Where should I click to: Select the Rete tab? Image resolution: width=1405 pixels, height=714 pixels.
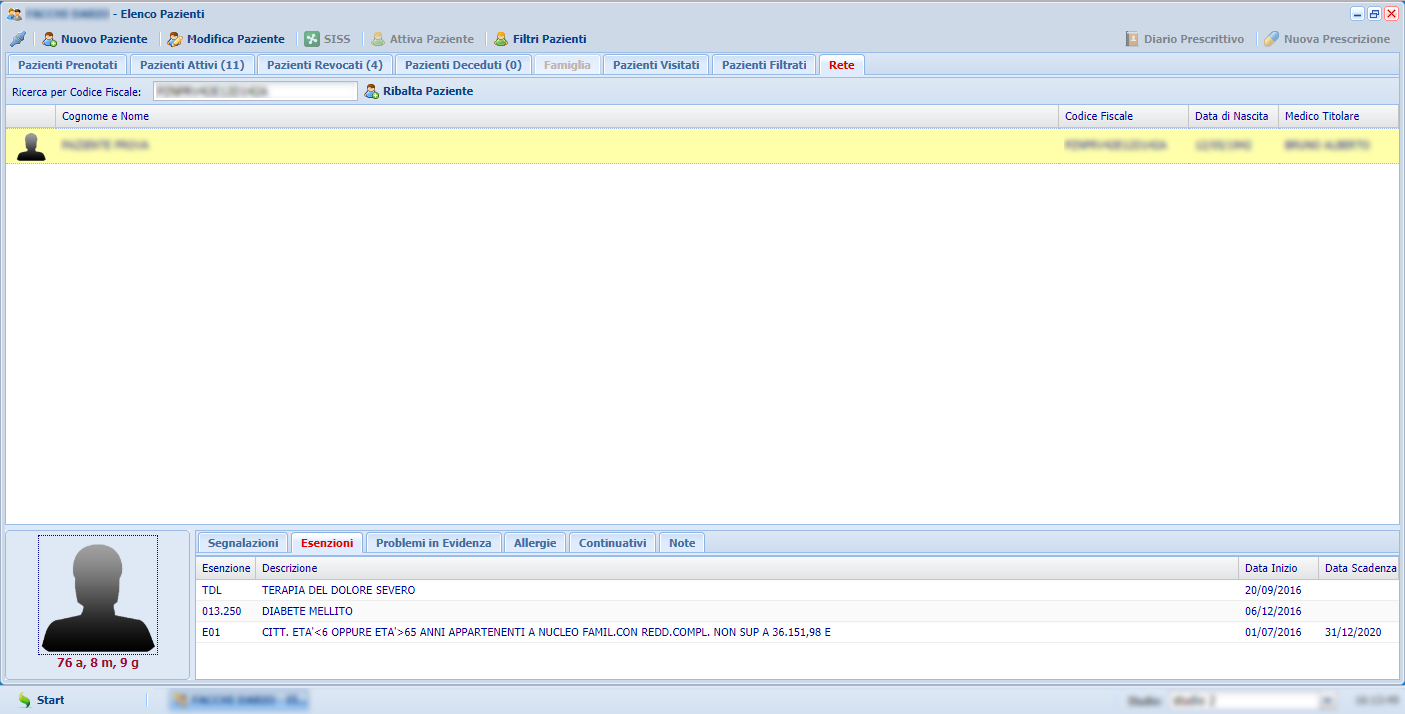coord(842,65)
